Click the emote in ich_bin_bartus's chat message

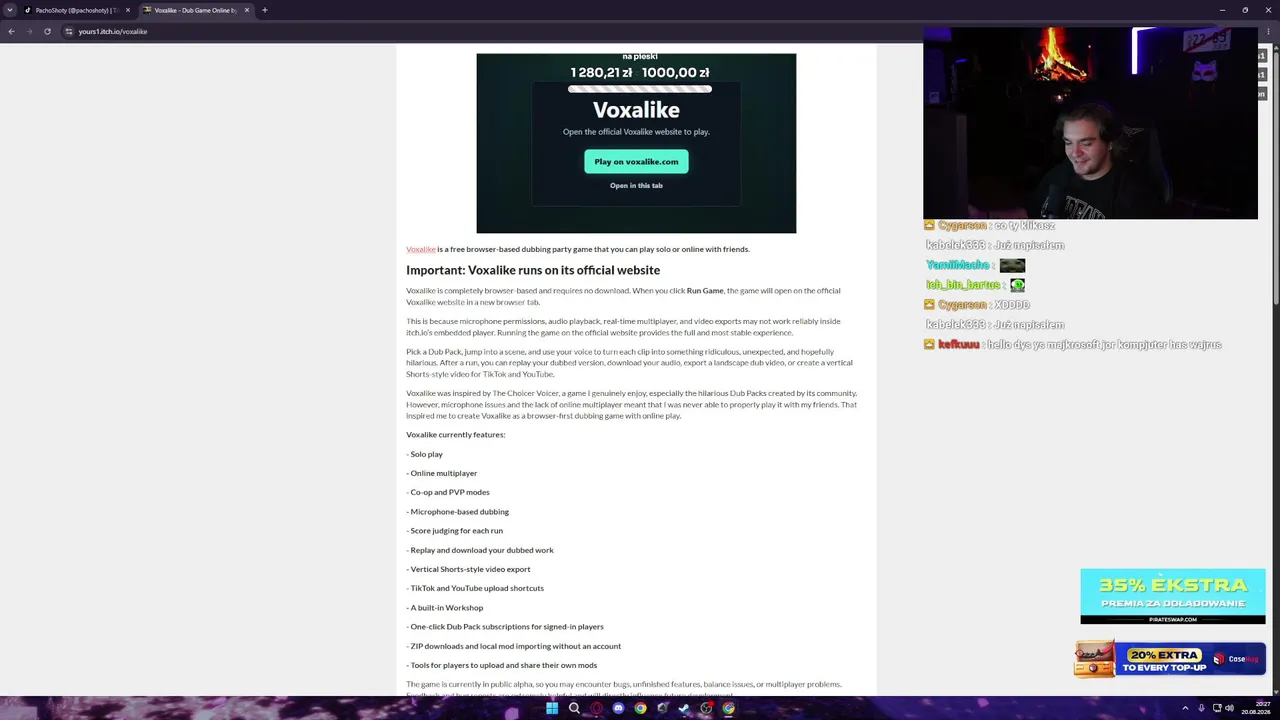pos(1017,285)
